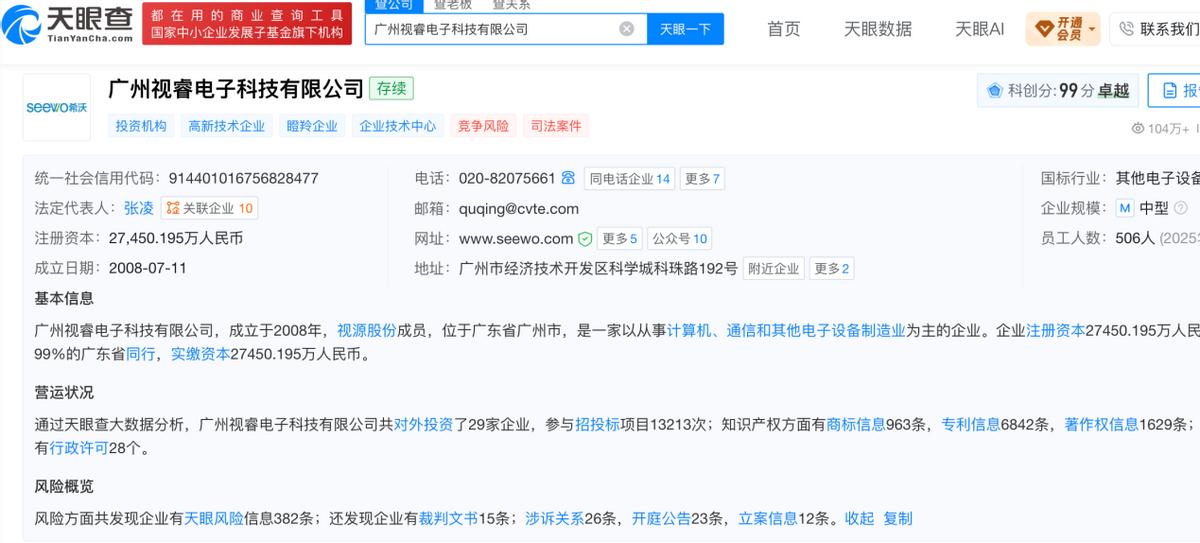Image resolution: width=1200 pixels, height=543 pixels.
Task: Open the 对外投资 link
Action: click(424, 424)
